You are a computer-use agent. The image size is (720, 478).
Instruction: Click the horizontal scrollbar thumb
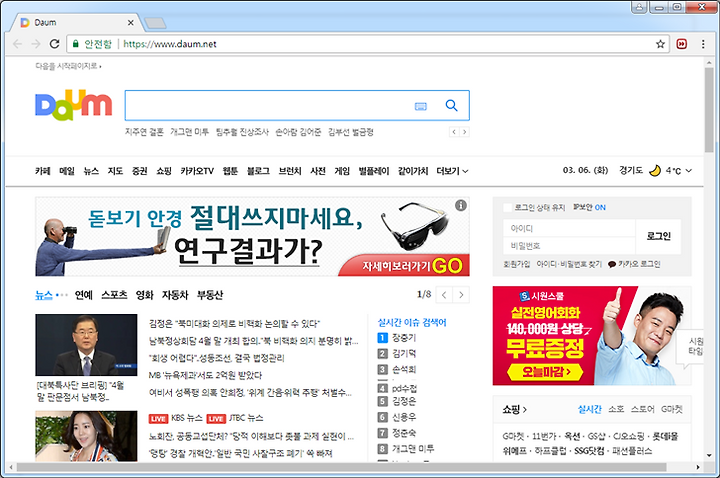341,467
